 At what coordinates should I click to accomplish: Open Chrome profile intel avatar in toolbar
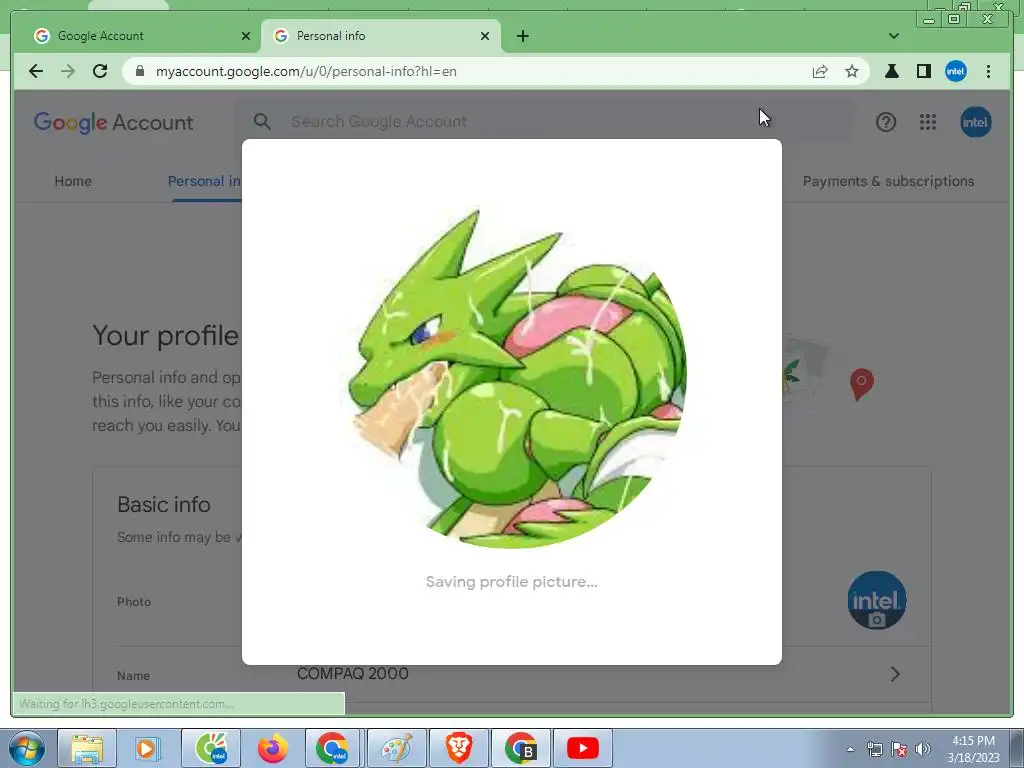955,71
